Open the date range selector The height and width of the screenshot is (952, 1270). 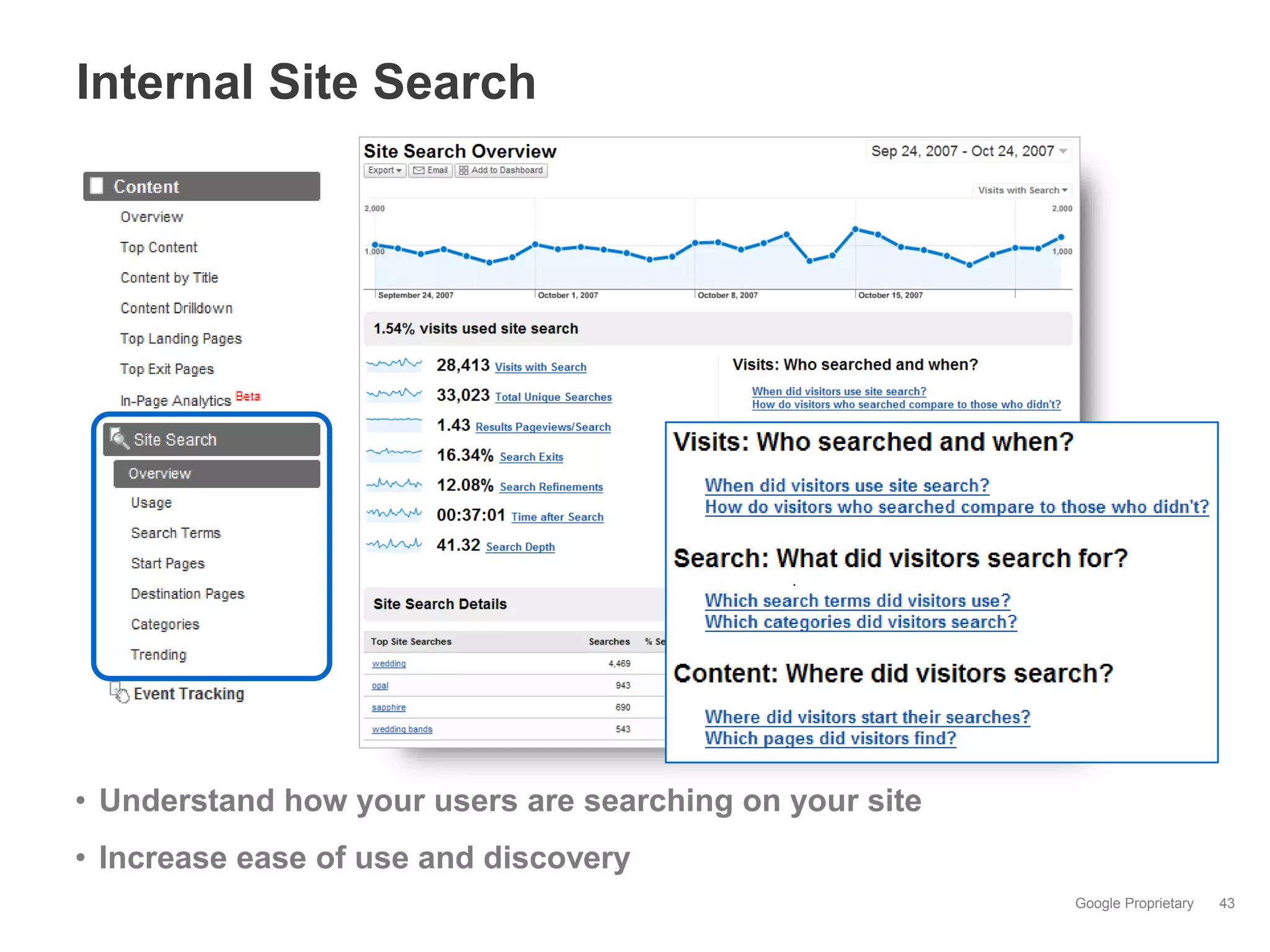point(969,151)
